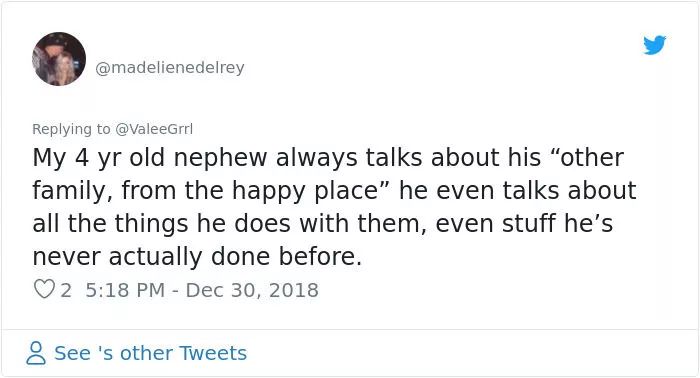This screenshot has width=700, height=378.
Task: Open the @madelienedelrey handle
Action: 170,68
